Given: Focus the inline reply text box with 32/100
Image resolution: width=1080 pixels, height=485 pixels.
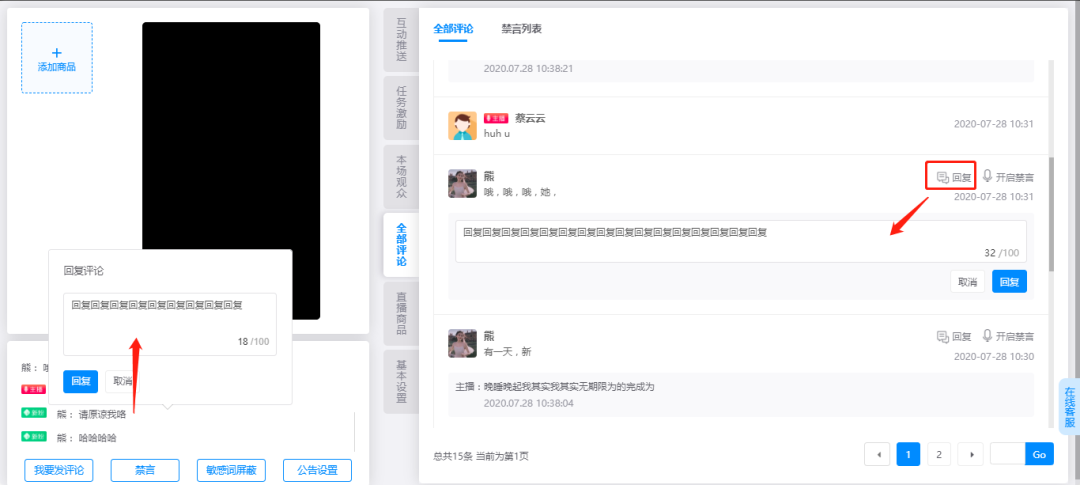Looking at the screenshot, I should (740, 241).
